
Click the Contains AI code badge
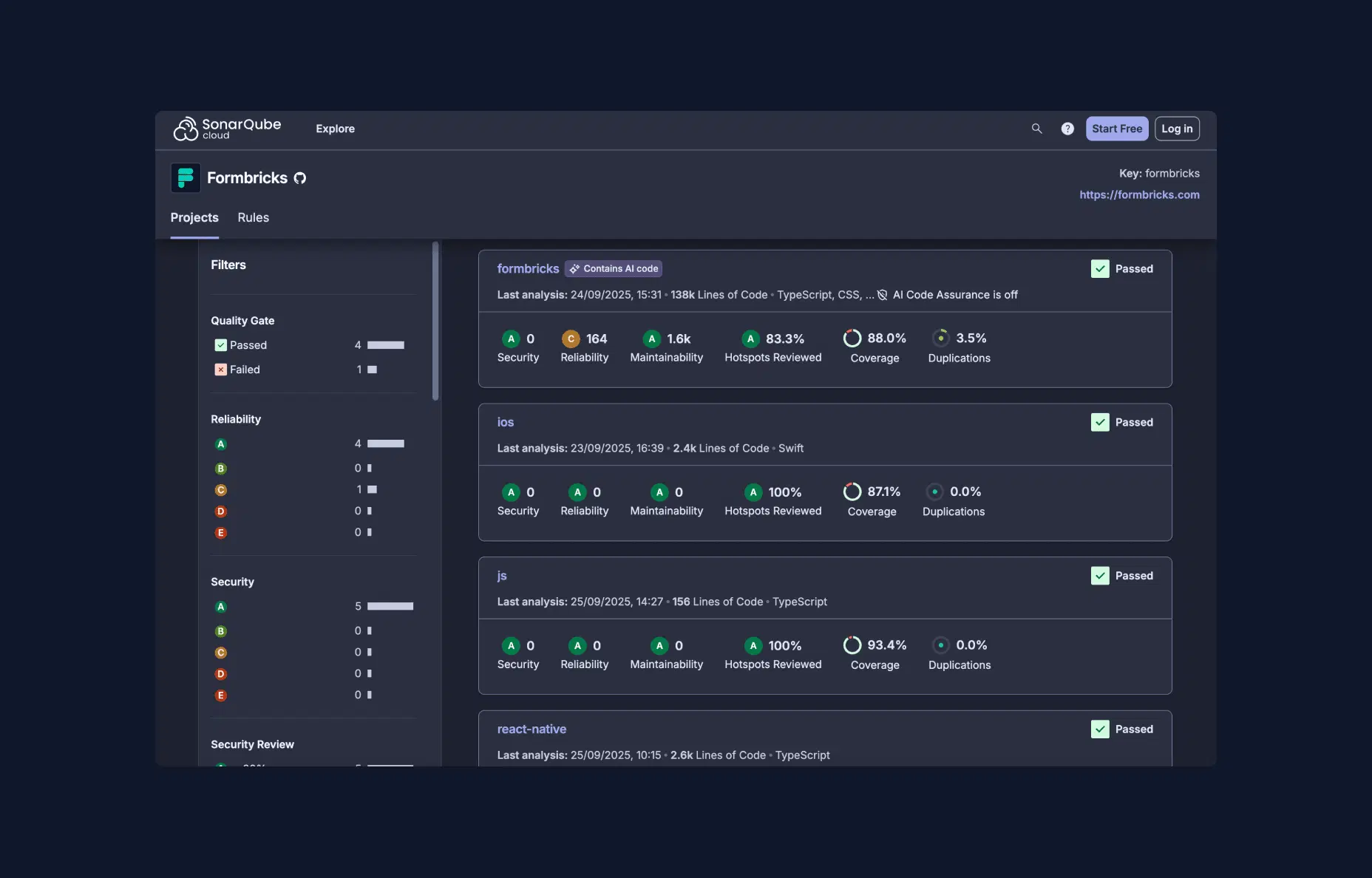[614, 269]
